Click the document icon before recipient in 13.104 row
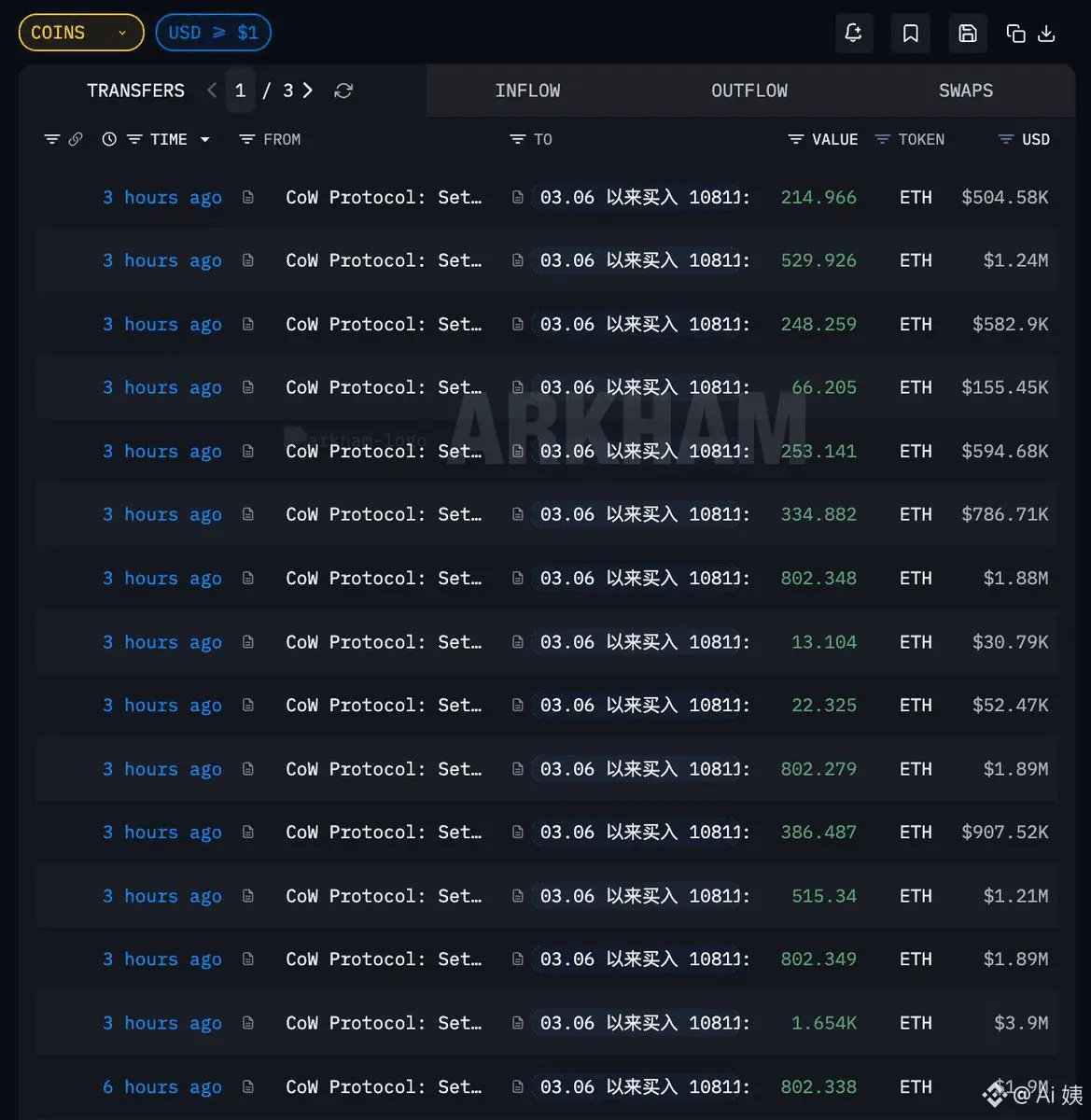Screen dimensions: 1091x1120 point(518,642)
